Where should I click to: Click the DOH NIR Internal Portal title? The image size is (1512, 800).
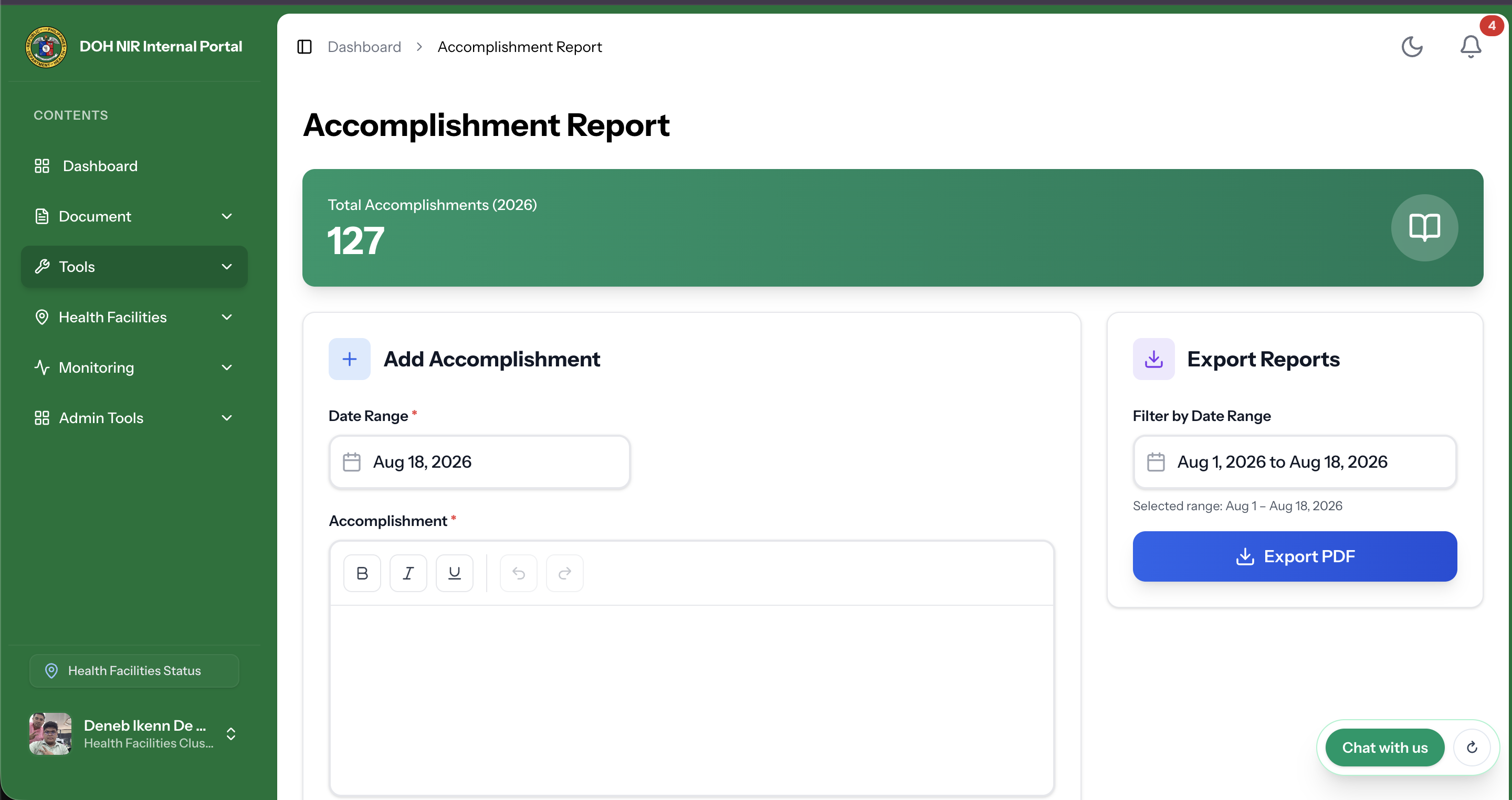coord(161,46)
